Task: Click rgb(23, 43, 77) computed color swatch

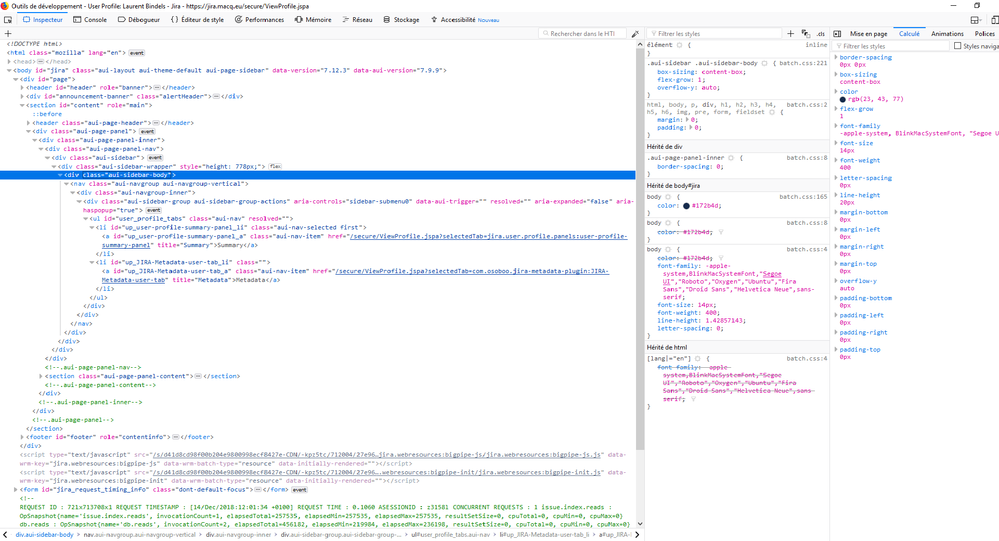Action: [x=843, y=99]
